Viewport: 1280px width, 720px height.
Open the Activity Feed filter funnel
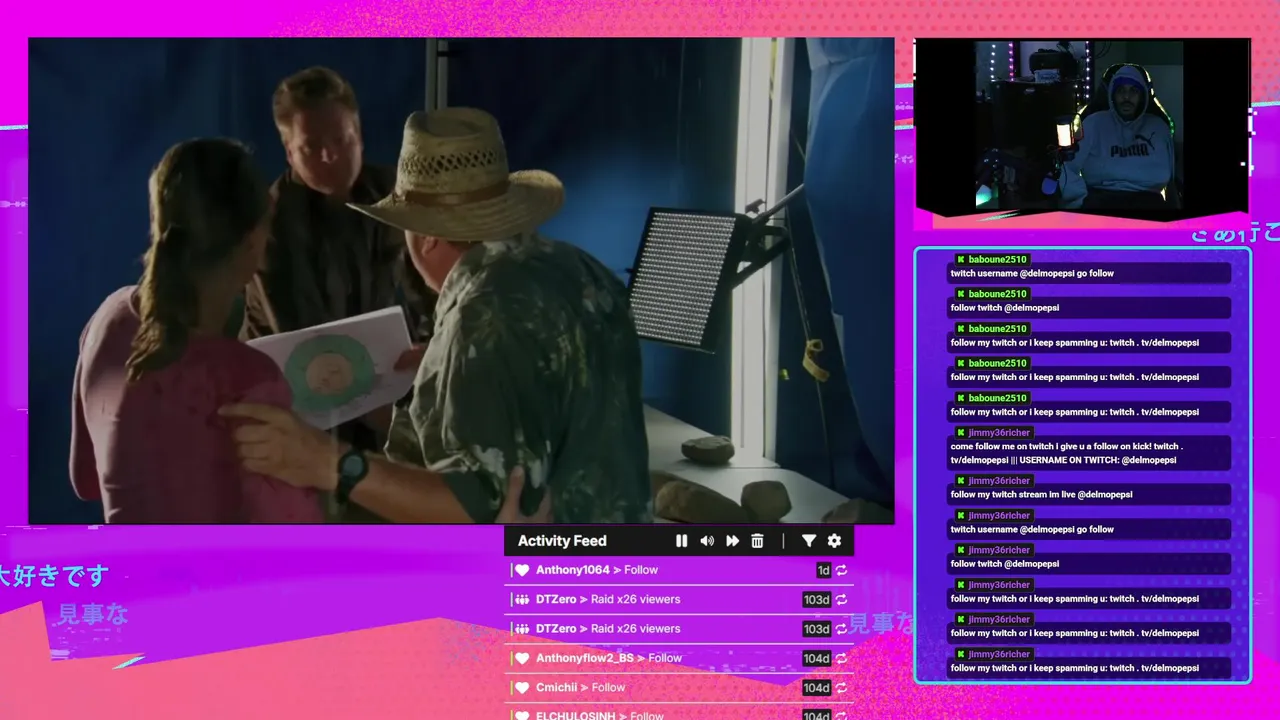click(809, 541)
